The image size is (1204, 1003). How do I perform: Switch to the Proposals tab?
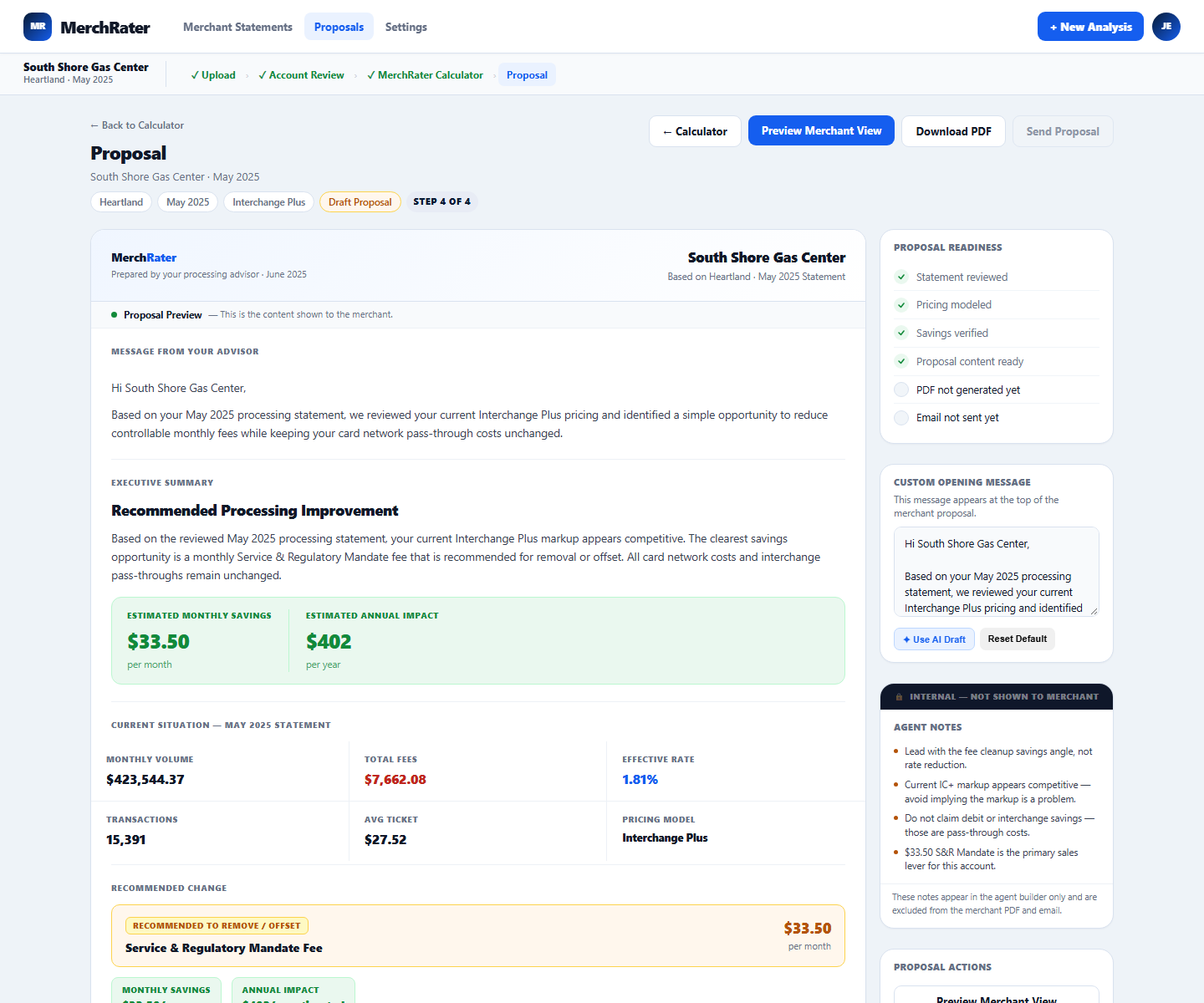339,27
